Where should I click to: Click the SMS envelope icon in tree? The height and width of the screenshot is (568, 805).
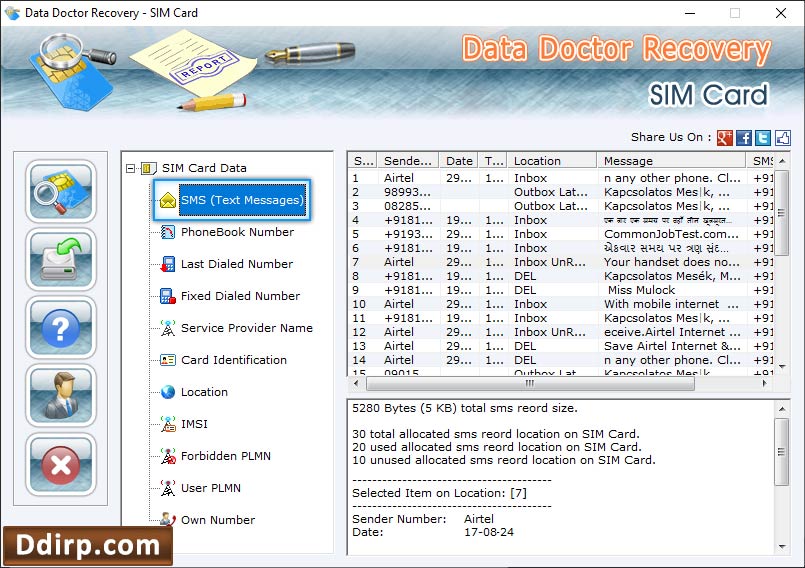pos(168,200)
